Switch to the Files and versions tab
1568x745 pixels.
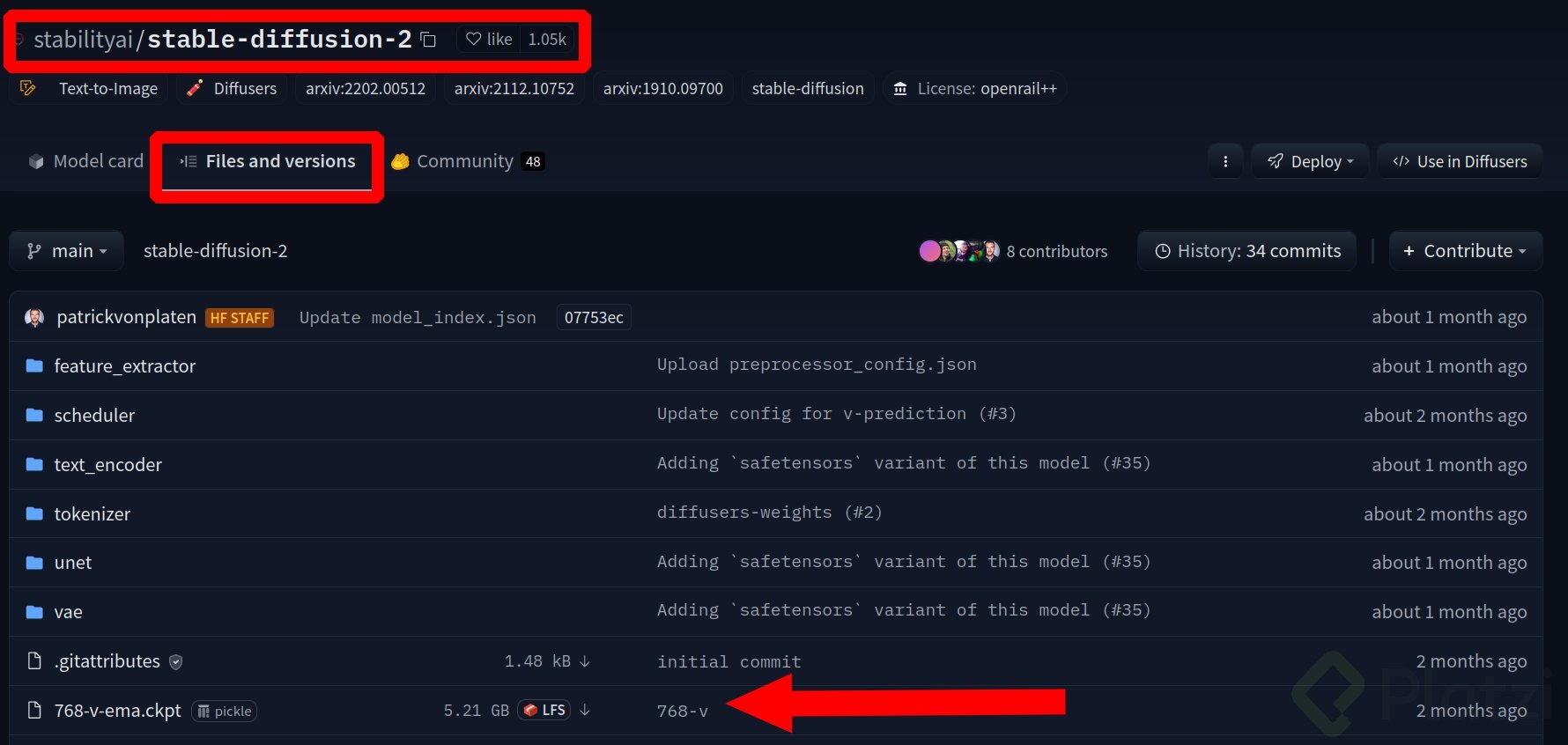(268, 161)
